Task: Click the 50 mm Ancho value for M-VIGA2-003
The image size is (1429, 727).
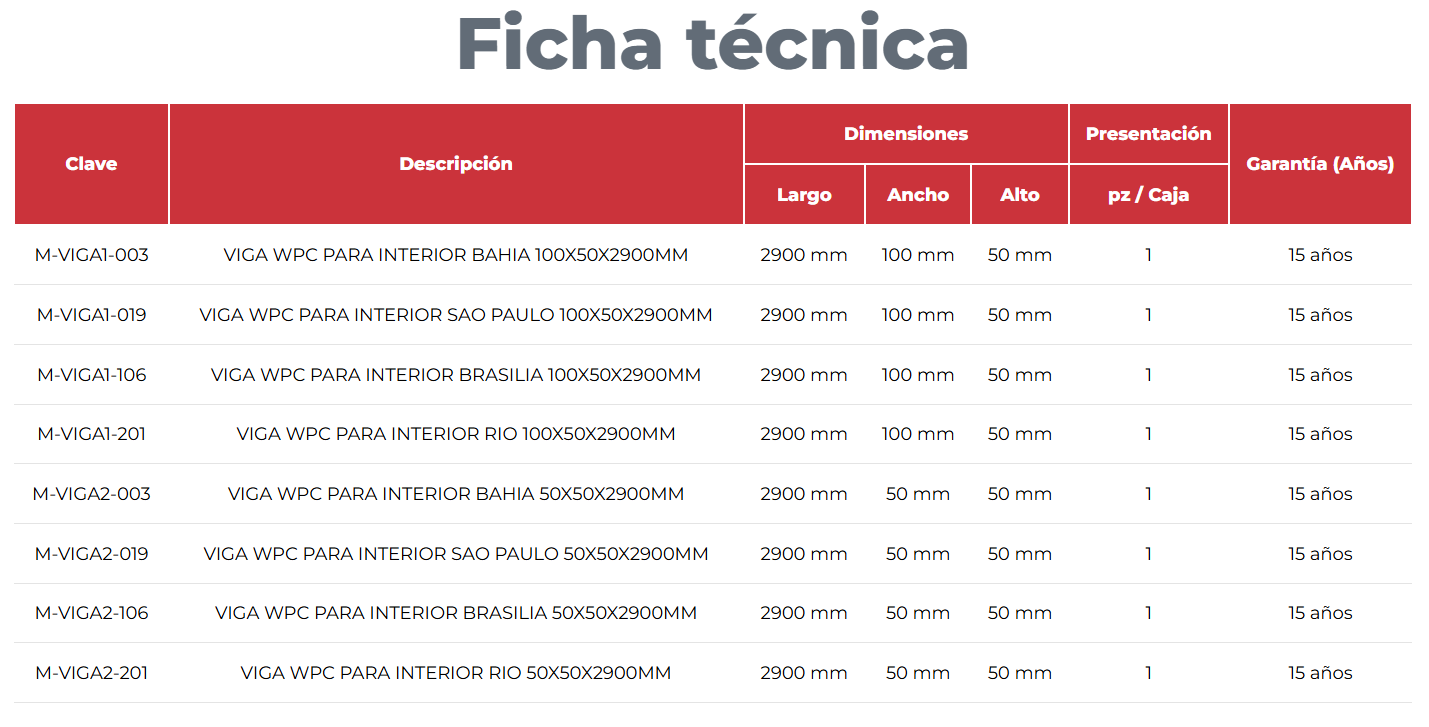Action: [x=918, y=494]
